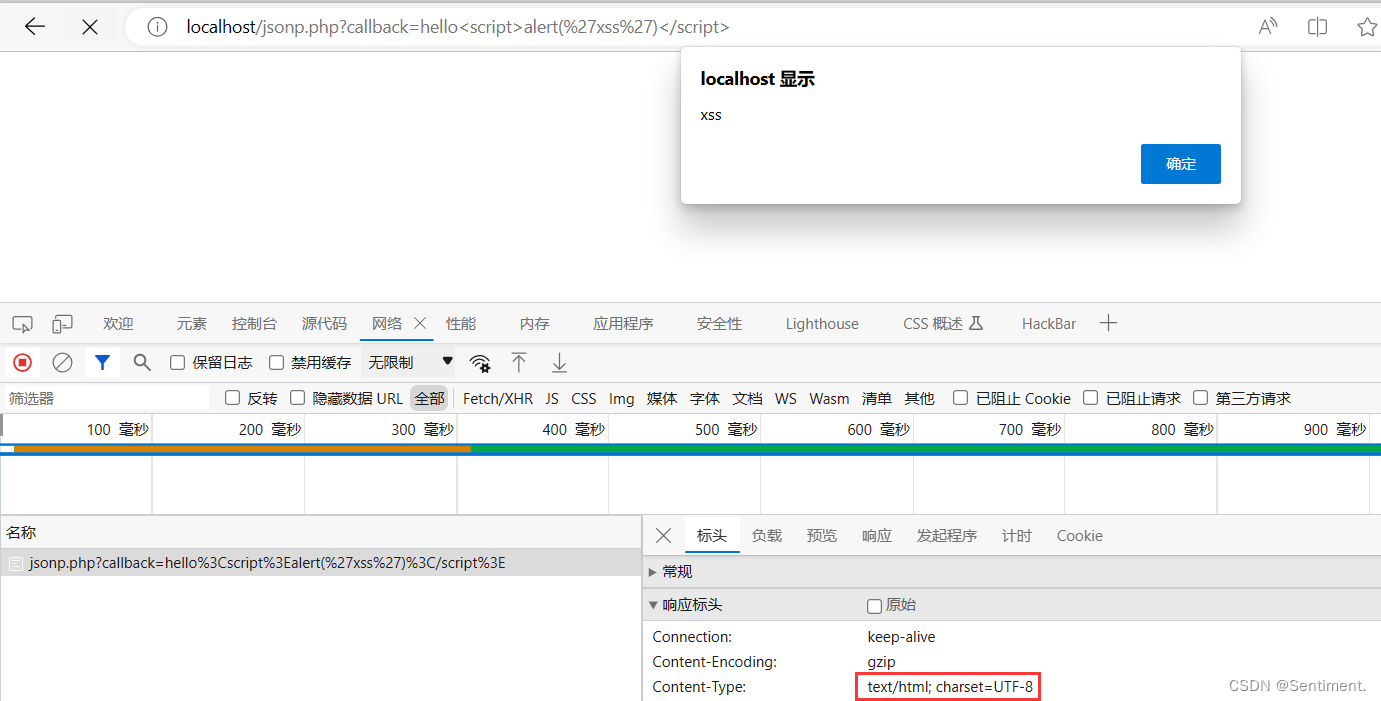The width and height of the screenshot is (1381, 701).
Task: Close the Network tab with its X
Action: (x=420, y=323)
